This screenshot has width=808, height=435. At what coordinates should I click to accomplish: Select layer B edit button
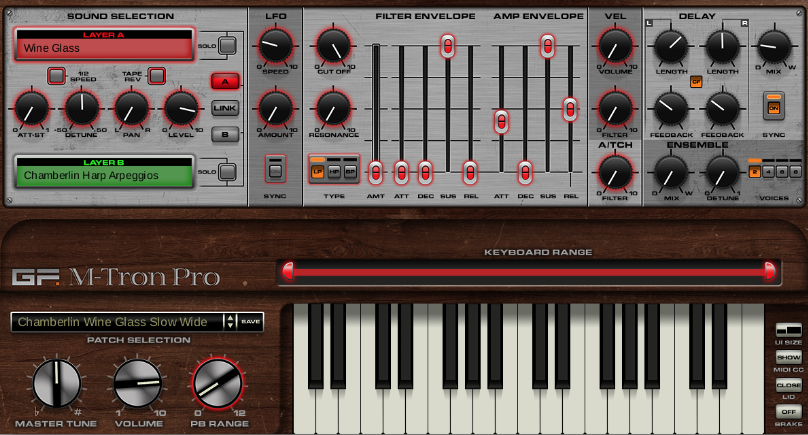225,135
